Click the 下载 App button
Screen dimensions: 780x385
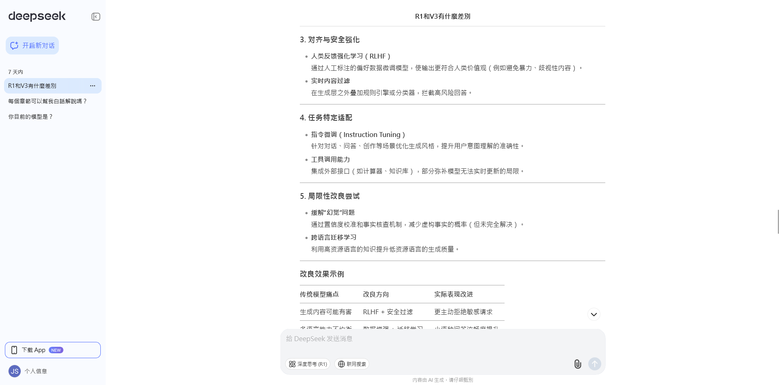[53, 350]
